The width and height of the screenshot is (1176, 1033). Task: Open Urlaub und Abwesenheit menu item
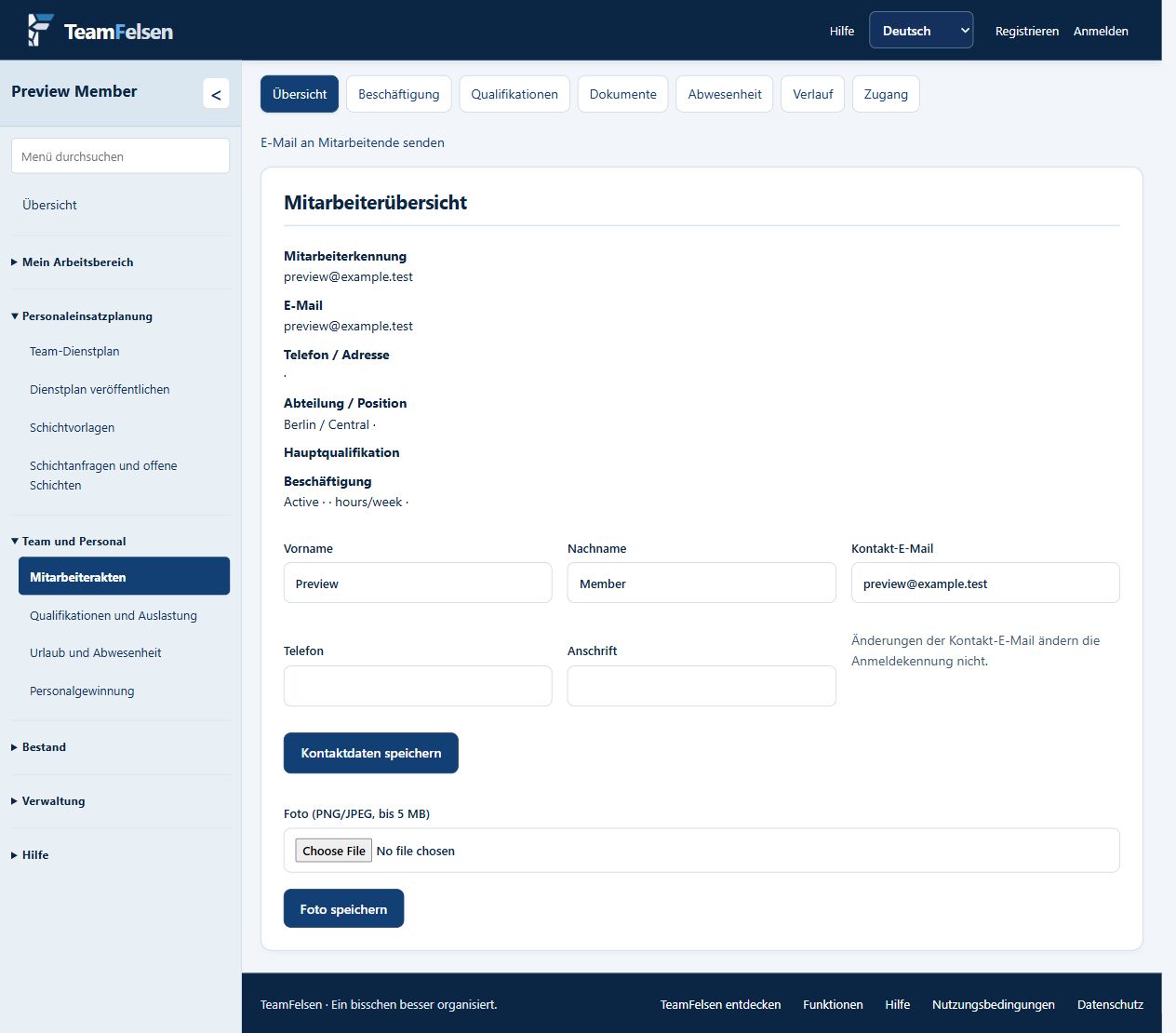[96, 653]
